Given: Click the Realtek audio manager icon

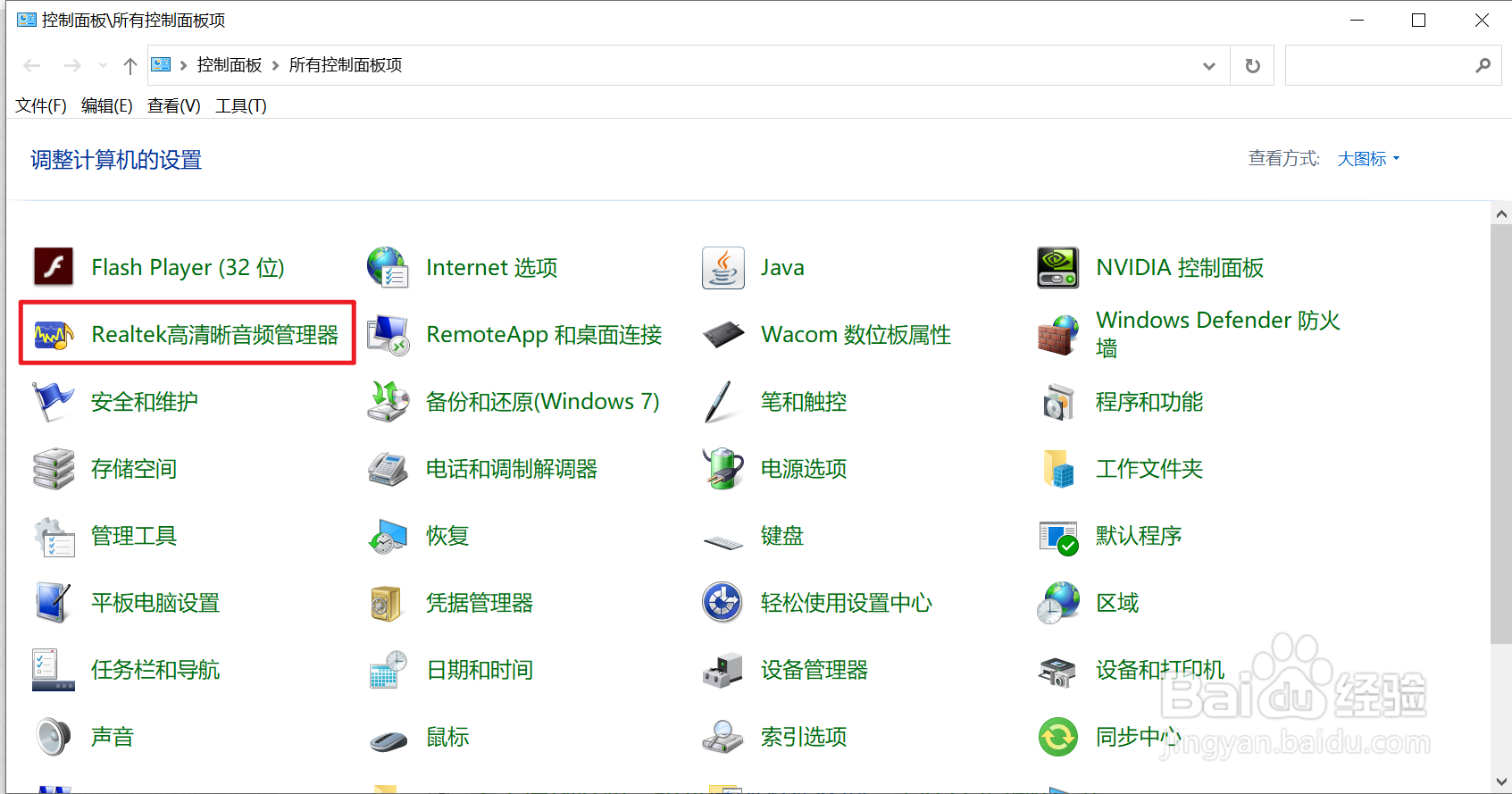Looking at the screenshot, I should (54, 335).
